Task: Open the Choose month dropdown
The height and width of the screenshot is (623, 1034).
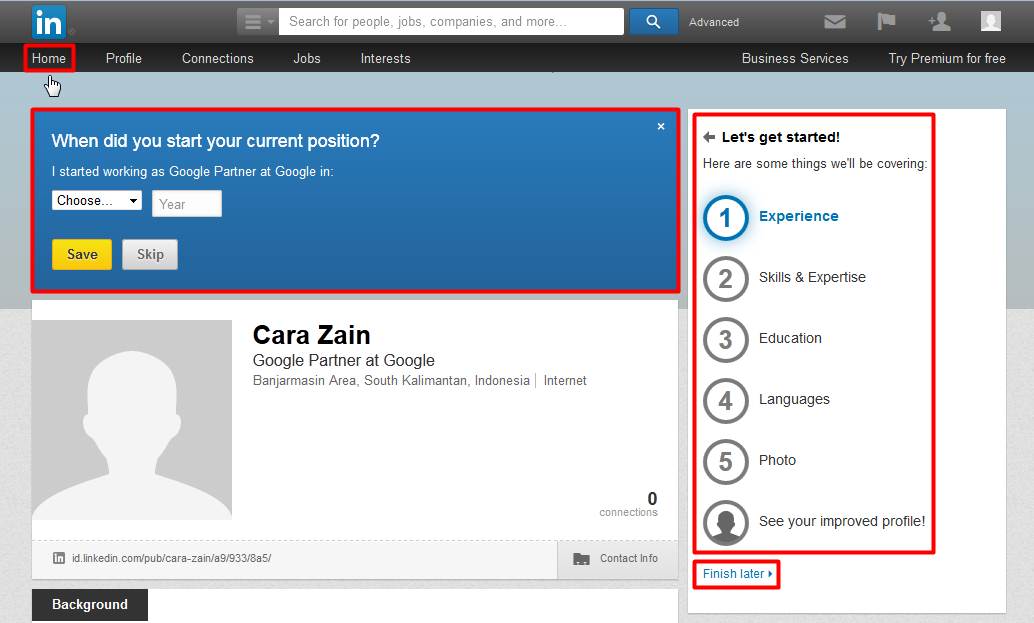Action: coord(97,200)
